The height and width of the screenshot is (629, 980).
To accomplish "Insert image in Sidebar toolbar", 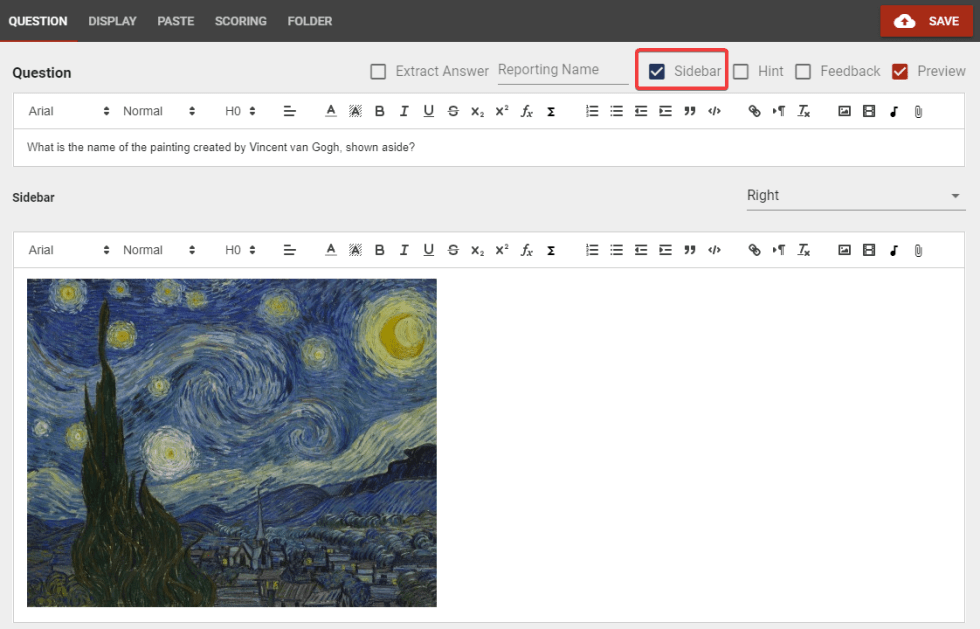I will coord(844,250).
